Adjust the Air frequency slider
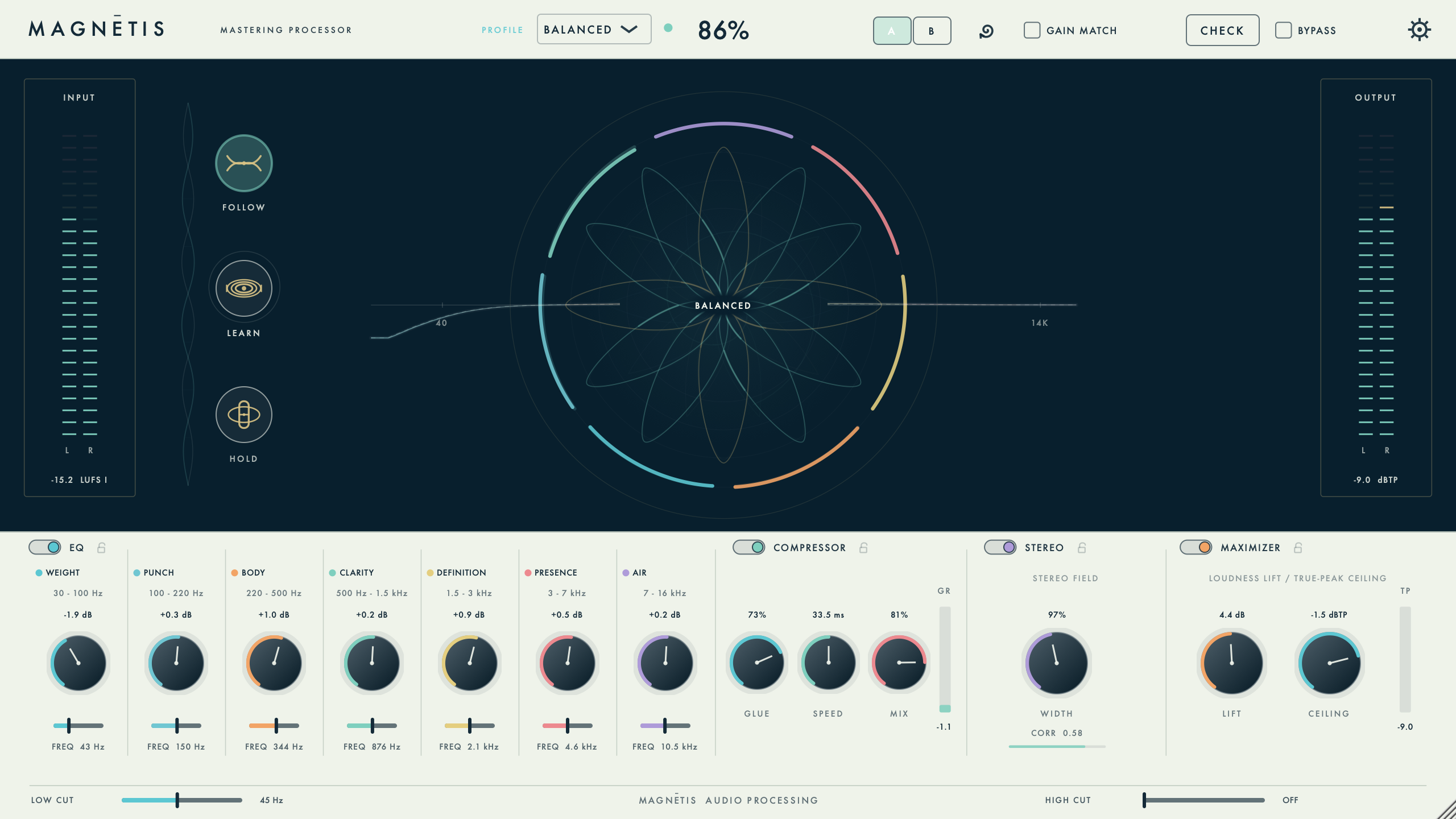The width and height of the screenshot is (1456, 819). coord(665,726)
